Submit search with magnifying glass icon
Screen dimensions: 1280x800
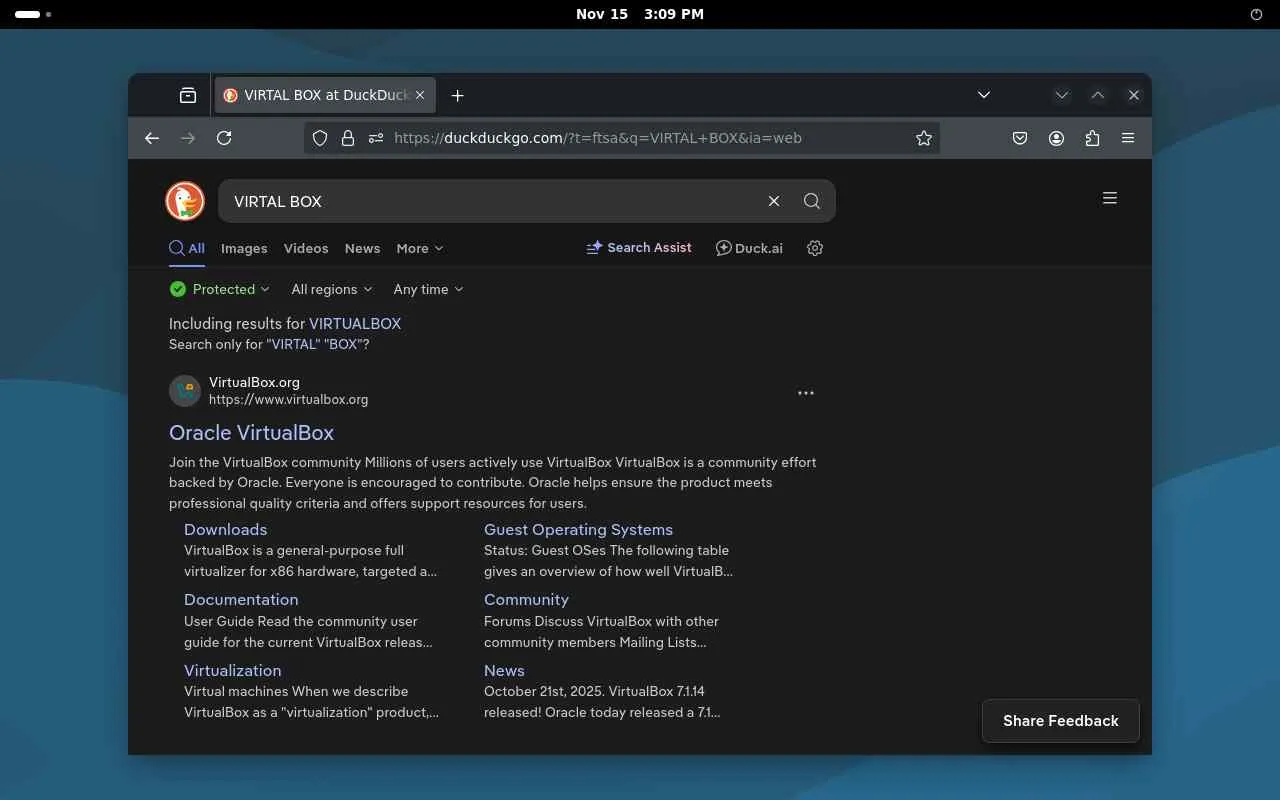click(812, 201)
